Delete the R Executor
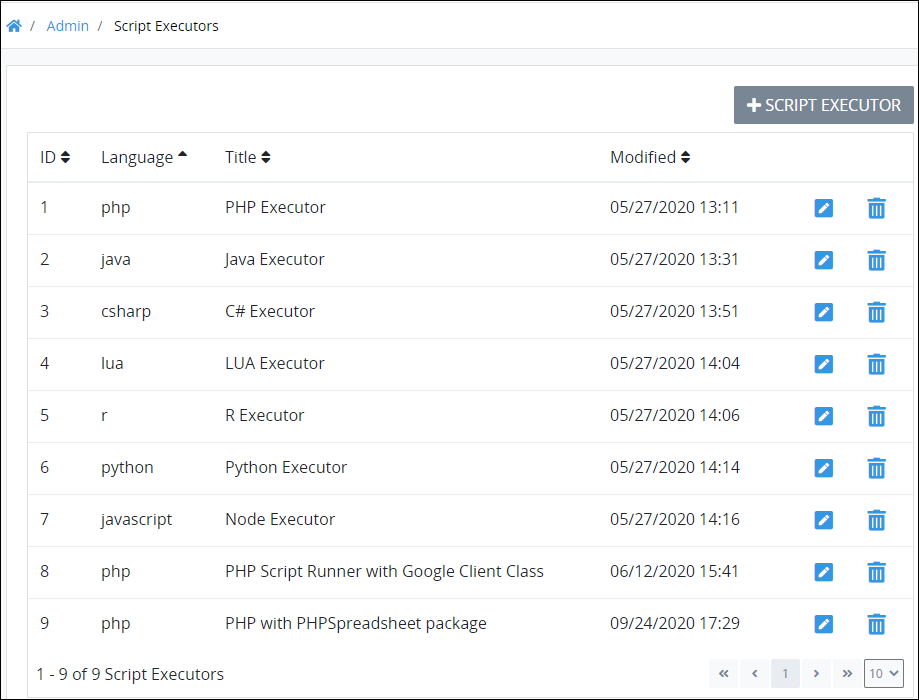 pos(876,416)
